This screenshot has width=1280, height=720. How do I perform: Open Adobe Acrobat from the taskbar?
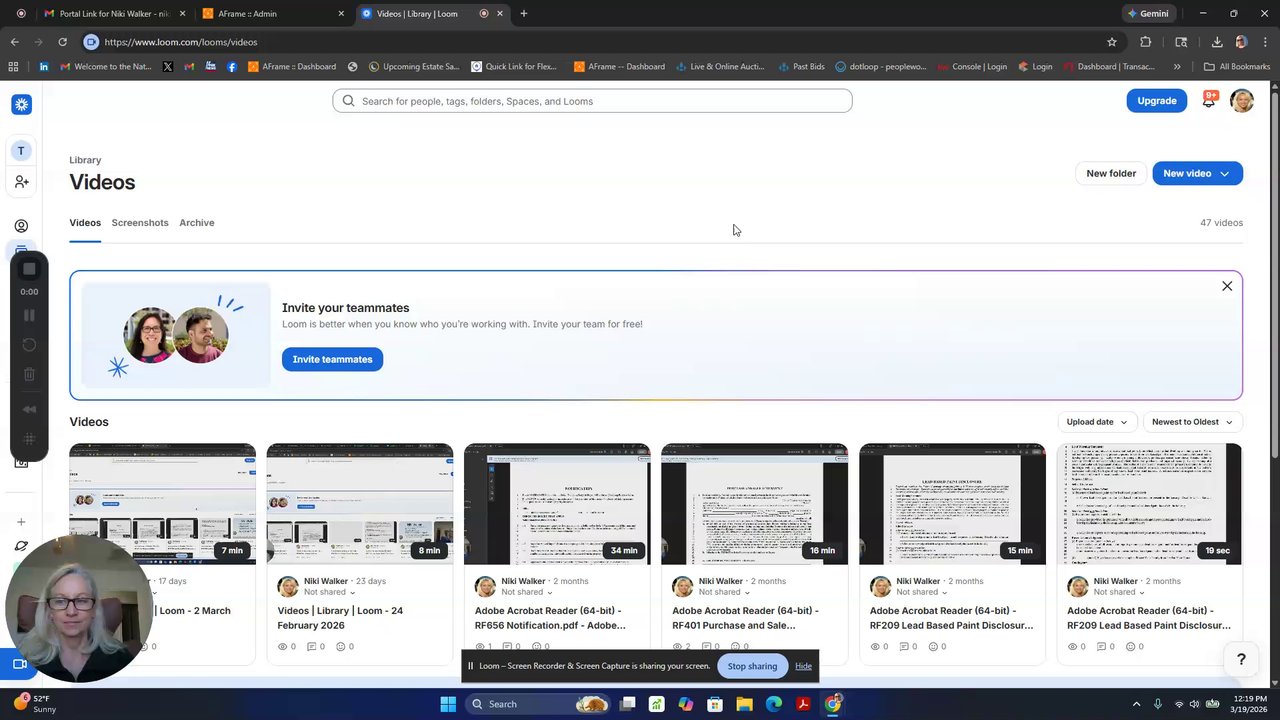pyautogui.click(x=802, y=704)
